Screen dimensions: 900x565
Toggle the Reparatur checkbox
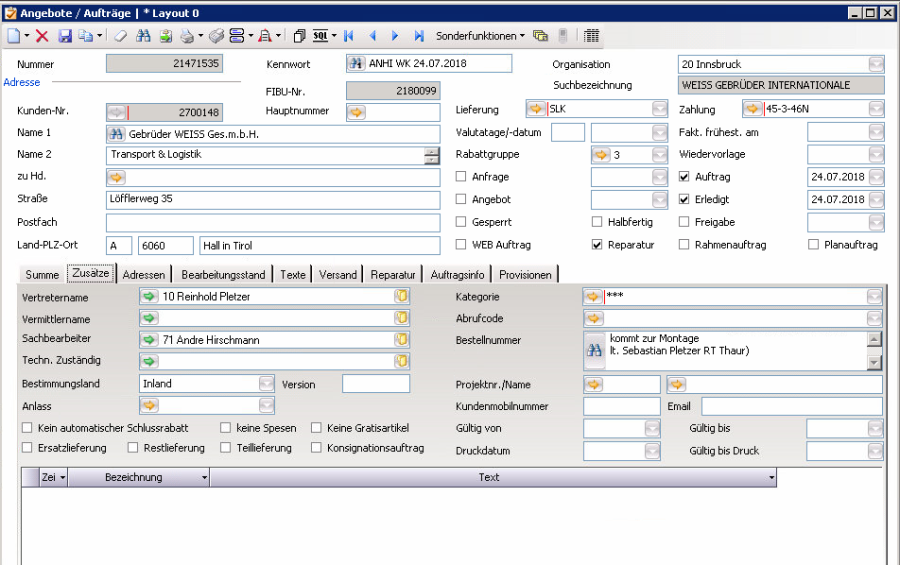tap(597, 245)
